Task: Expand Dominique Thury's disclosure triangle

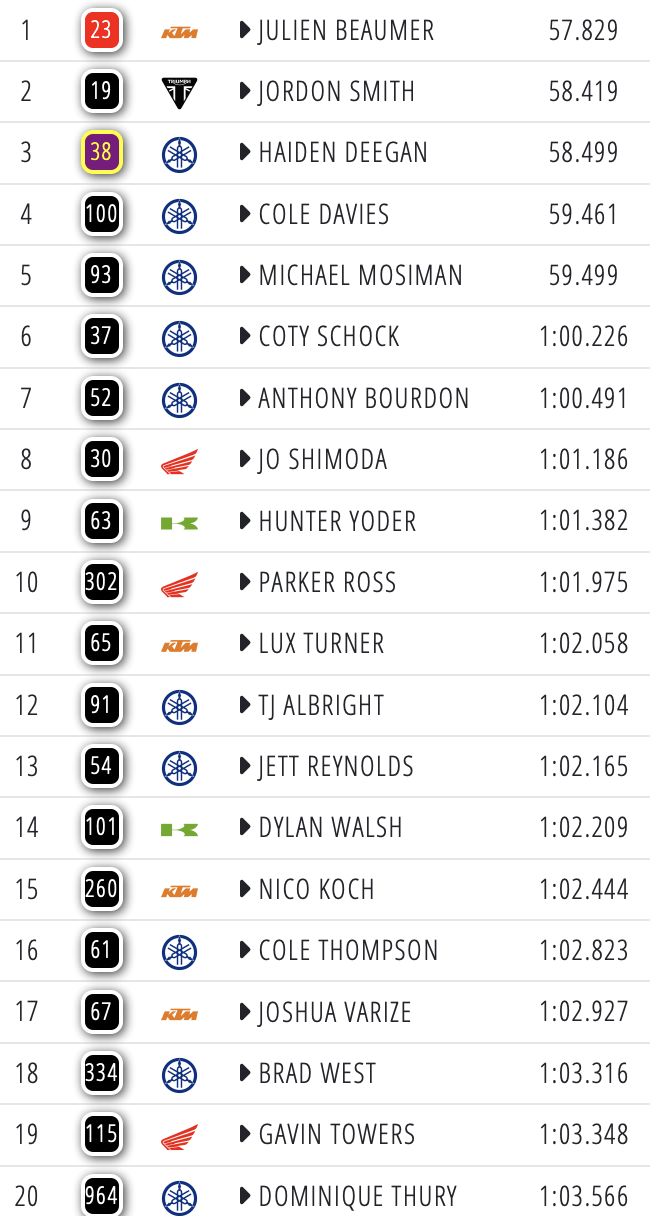Action: tap(245, 1195)
